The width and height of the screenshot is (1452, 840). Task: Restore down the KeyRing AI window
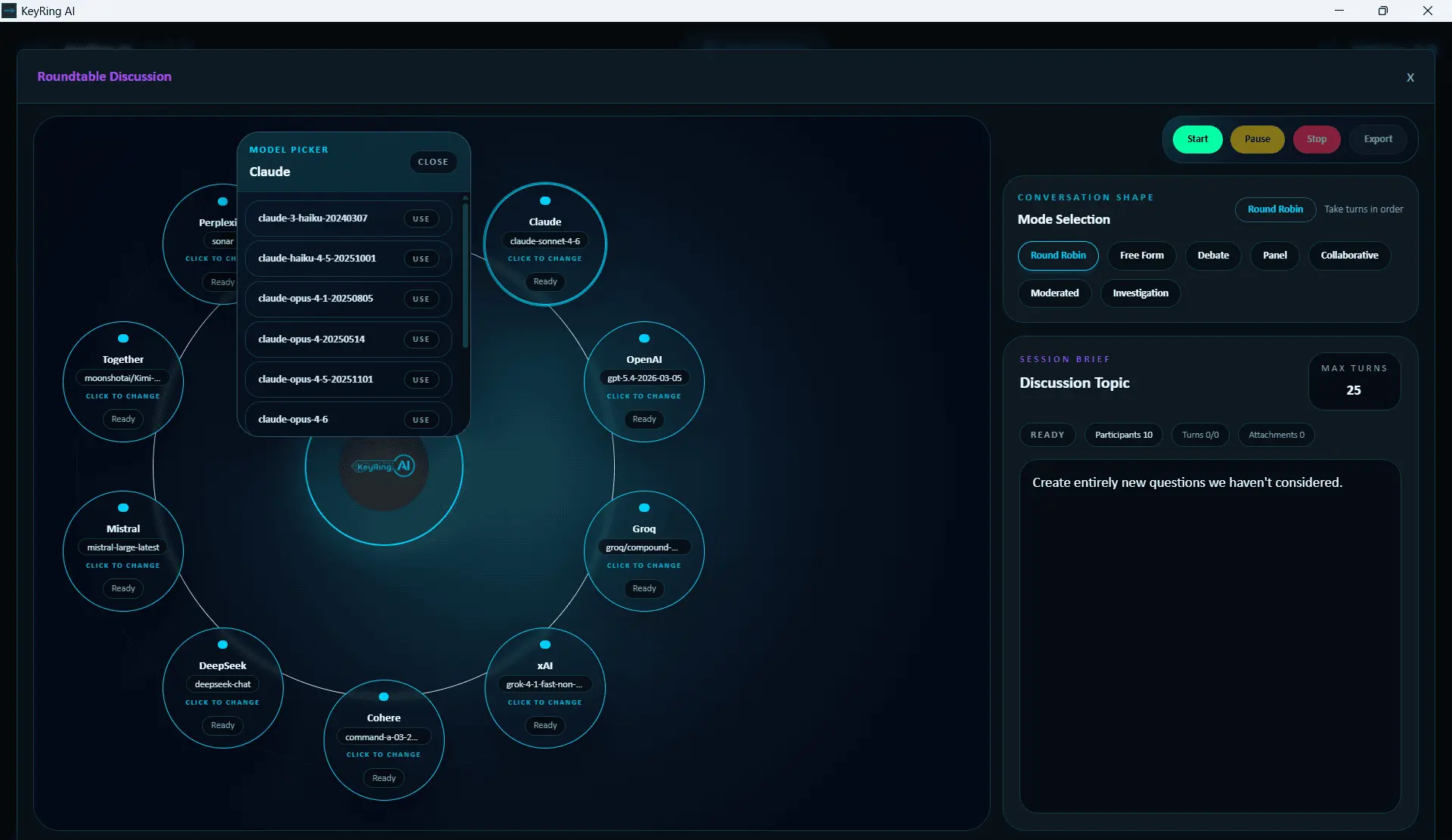tap(1383, 11)
